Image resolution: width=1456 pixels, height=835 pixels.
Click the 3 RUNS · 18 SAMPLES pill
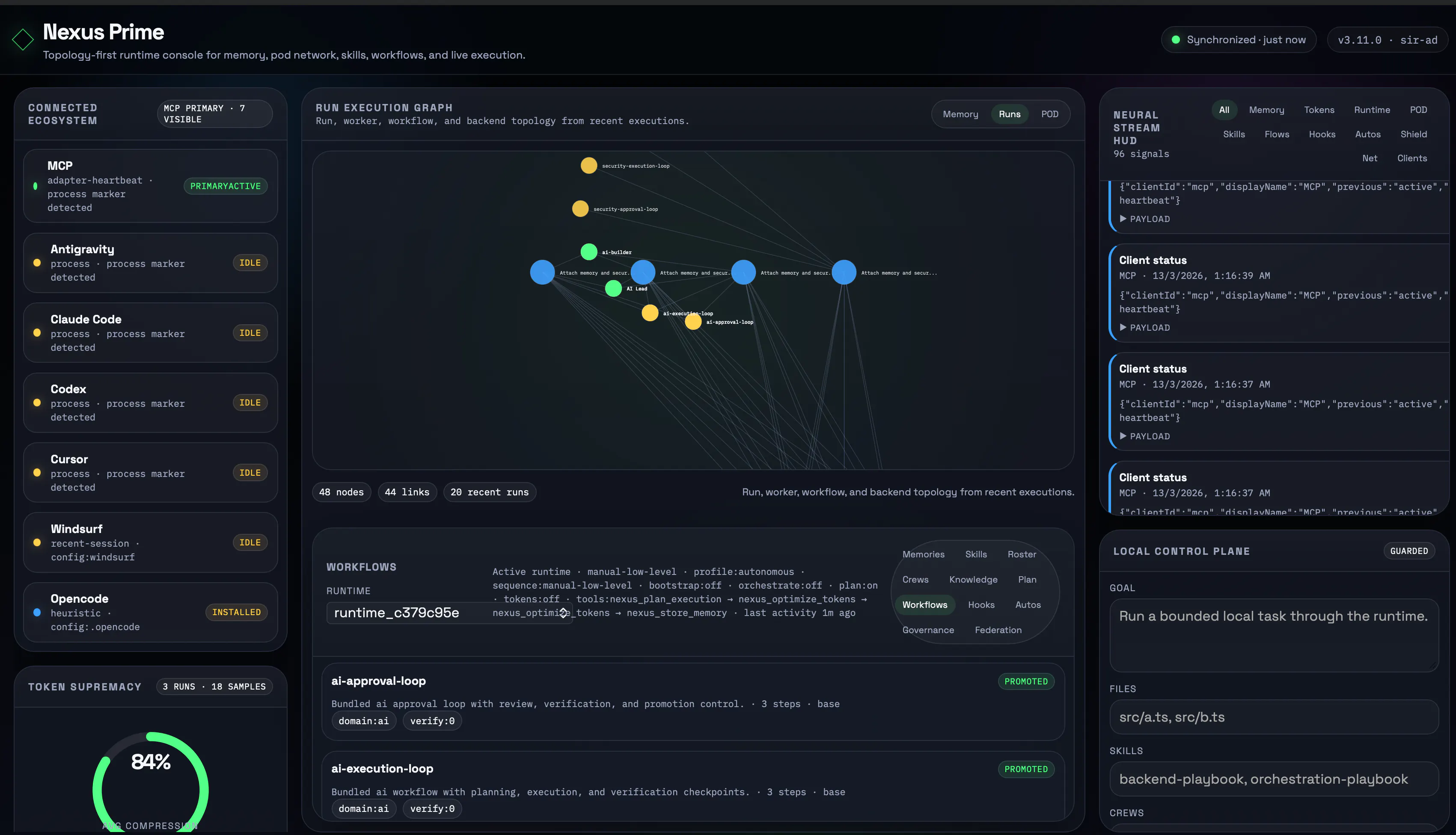[214, 687]
